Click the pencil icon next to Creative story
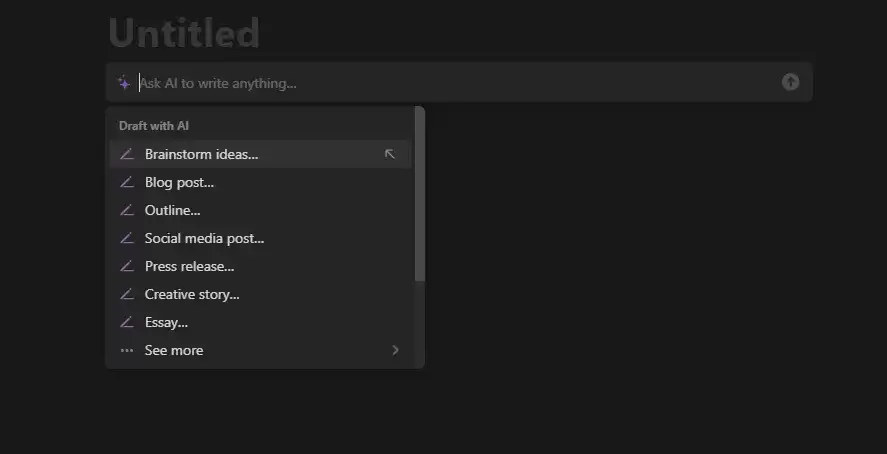887x454 pixels. pyautogui.click(x=127, y=294)
